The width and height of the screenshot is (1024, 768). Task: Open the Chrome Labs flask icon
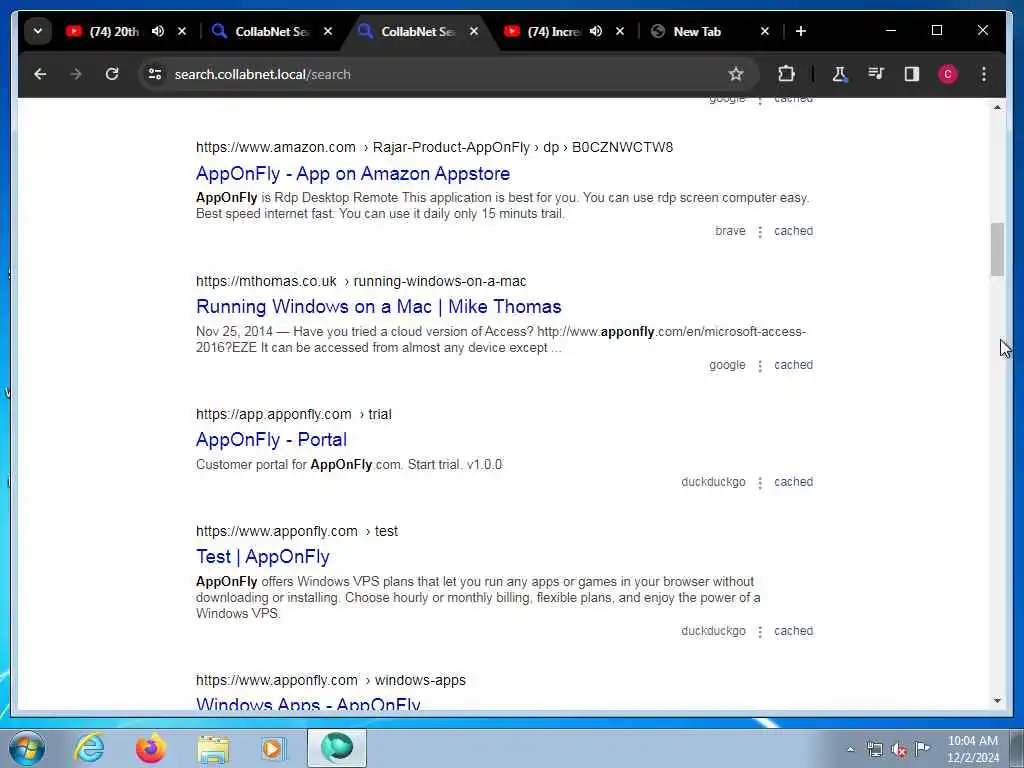click(x=840, y=74)
